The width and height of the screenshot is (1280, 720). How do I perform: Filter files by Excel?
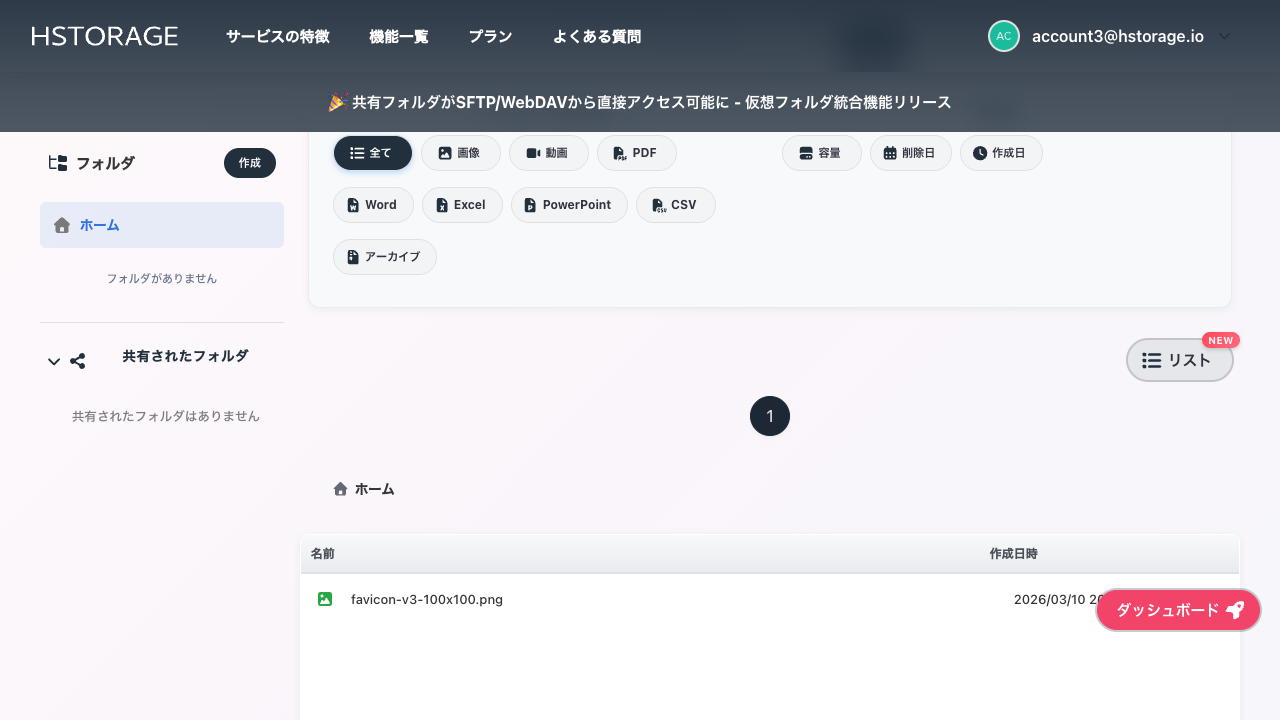click(x=462, y=205)
